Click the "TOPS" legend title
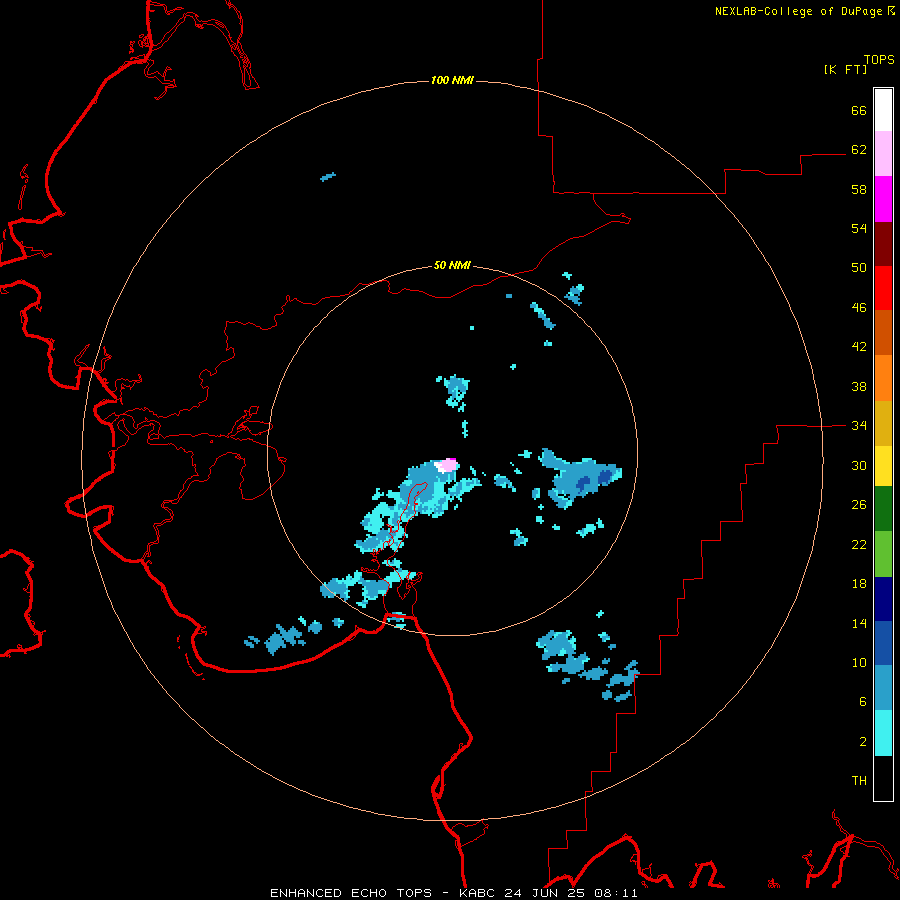 879,60
